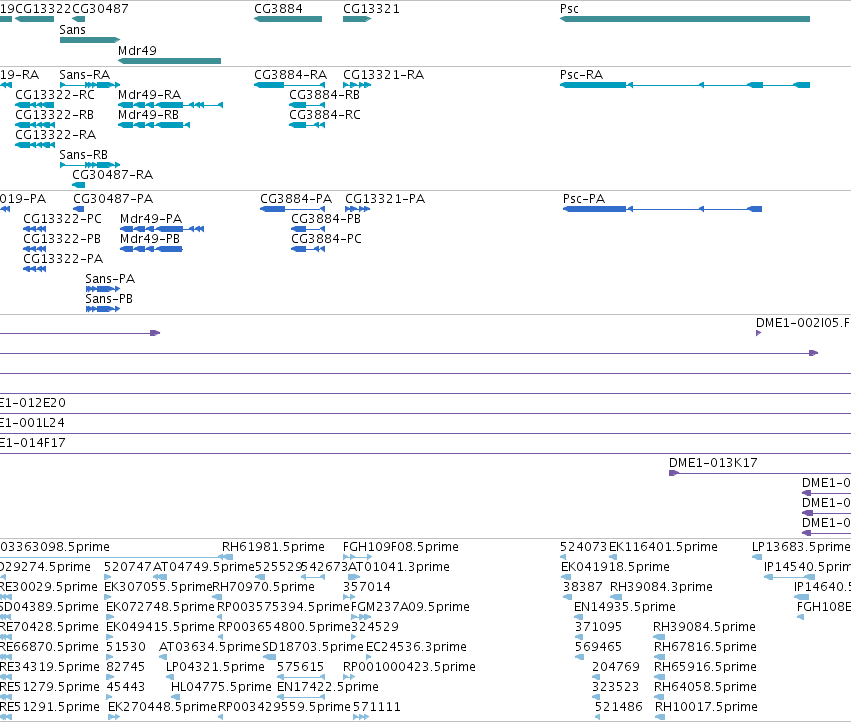Screen dimensions: 851x722
Task: Select the RH39084.3prime EST
Action: [x=616, y=597]
